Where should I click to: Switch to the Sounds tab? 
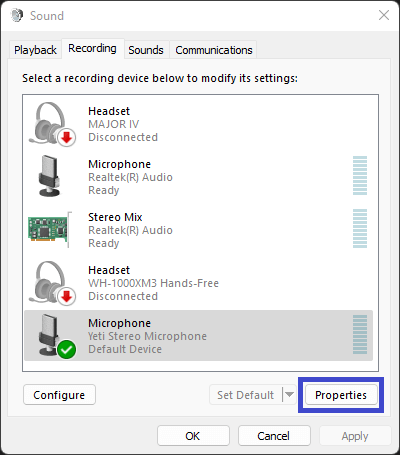[x=146, y=50]
